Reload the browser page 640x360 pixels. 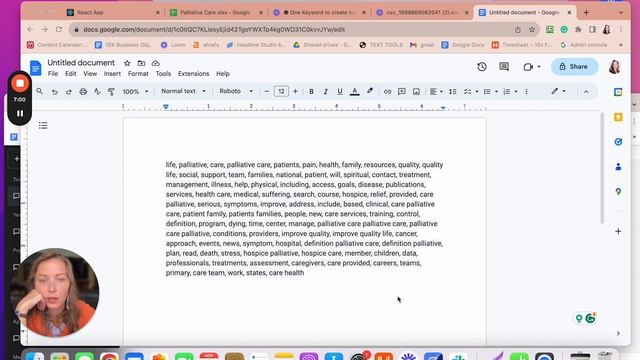tap(59, 29)
